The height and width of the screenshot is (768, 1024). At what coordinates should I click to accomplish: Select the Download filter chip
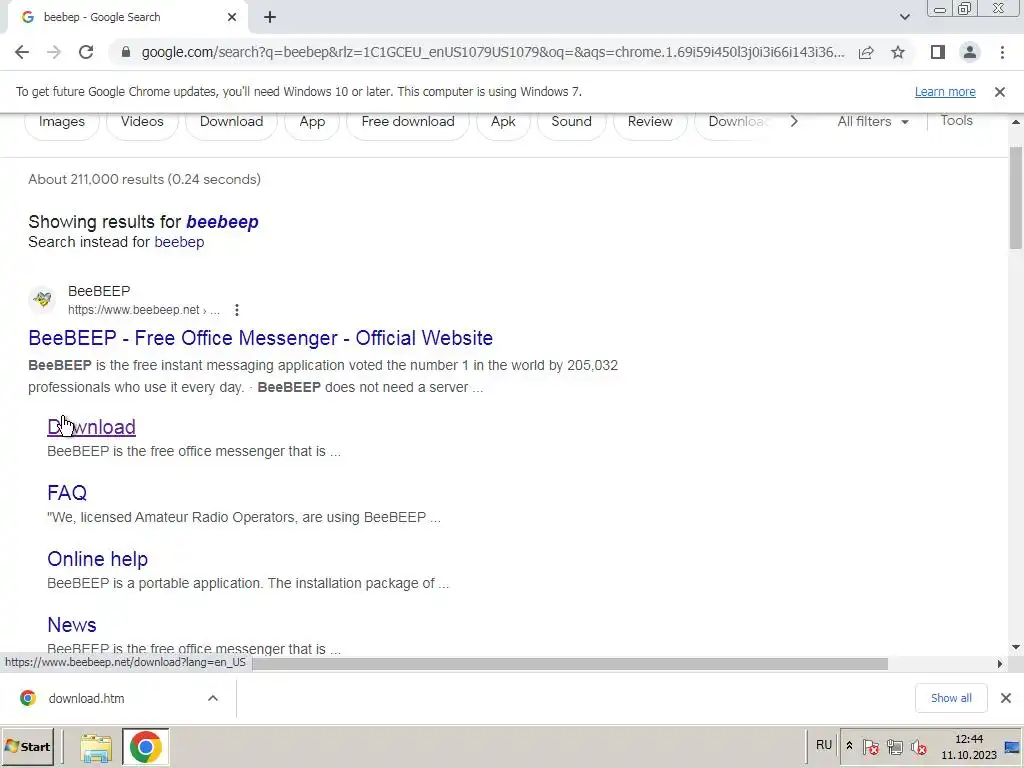click(231, 122)
